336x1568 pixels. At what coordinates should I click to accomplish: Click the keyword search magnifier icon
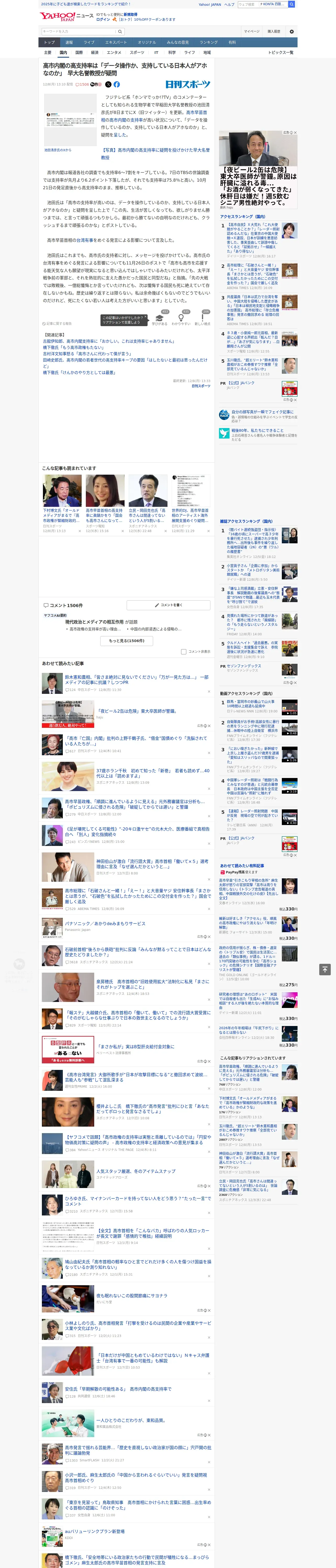[x=120, y=32]
